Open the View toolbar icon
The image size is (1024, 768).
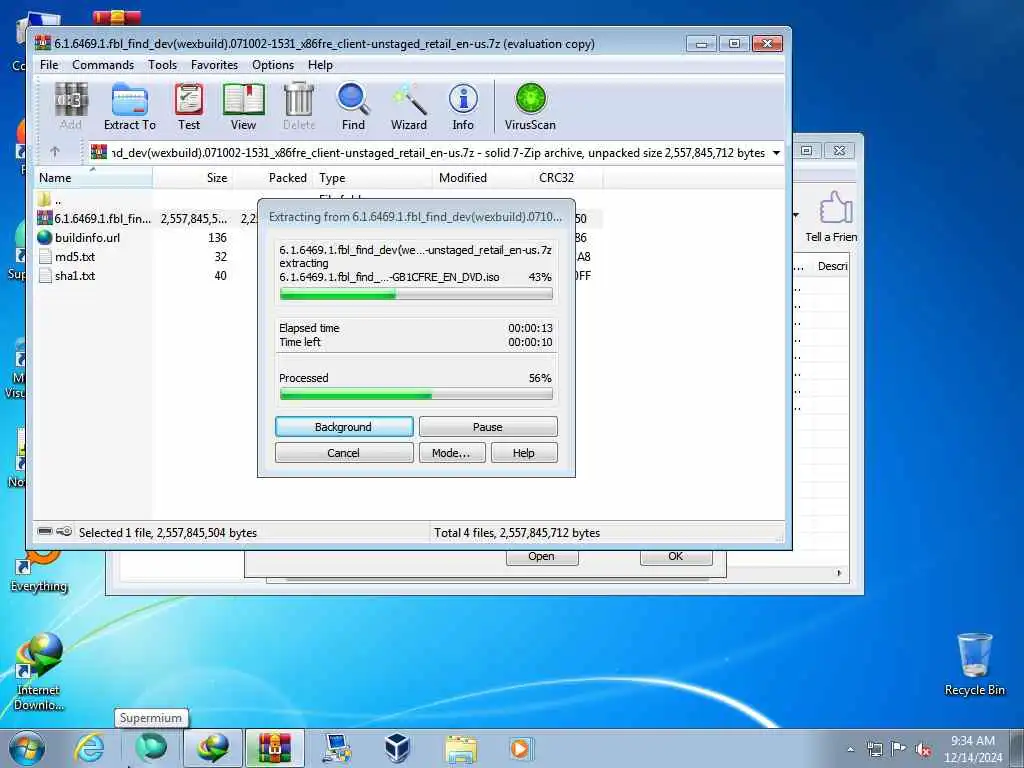(243, 107)
